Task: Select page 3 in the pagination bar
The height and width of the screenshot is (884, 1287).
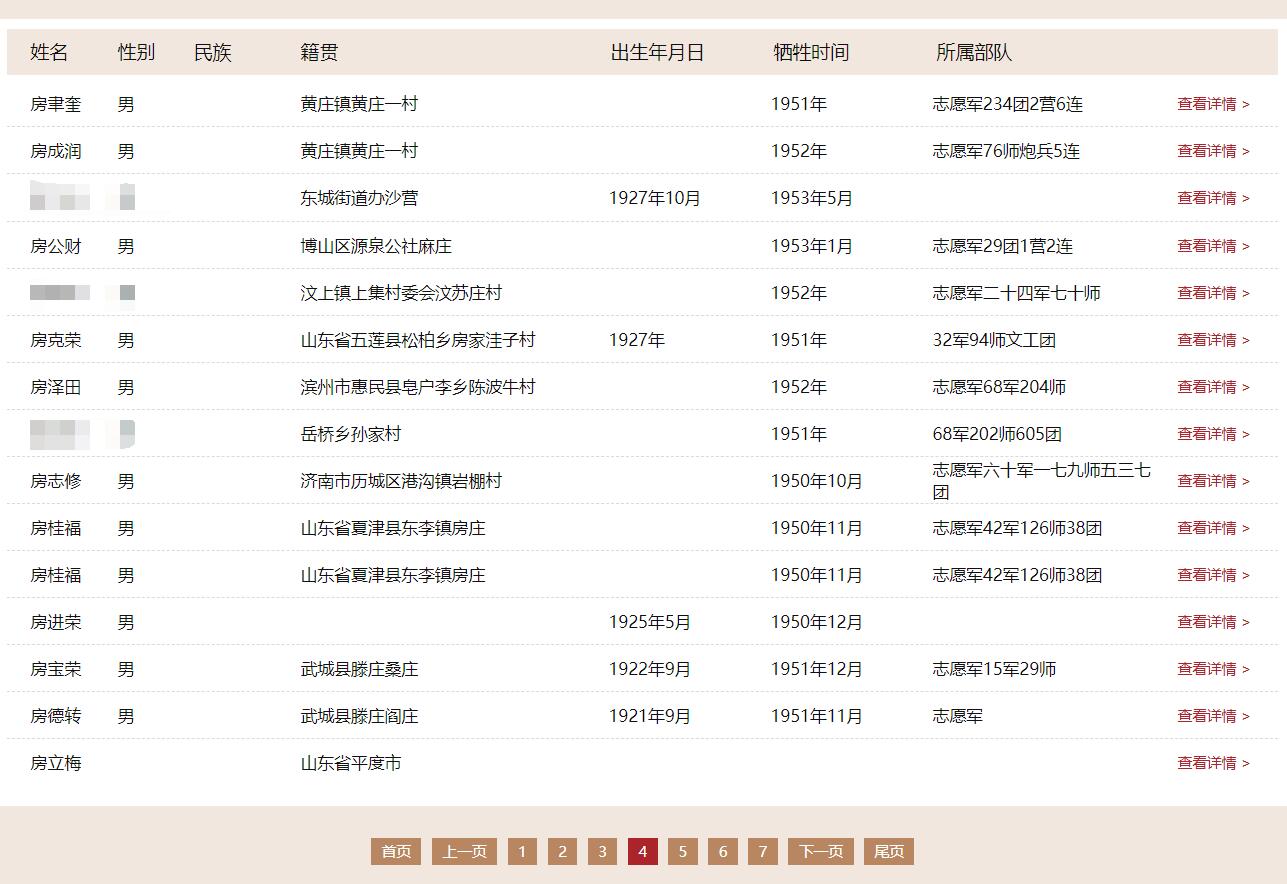Action: pos(602,851)
